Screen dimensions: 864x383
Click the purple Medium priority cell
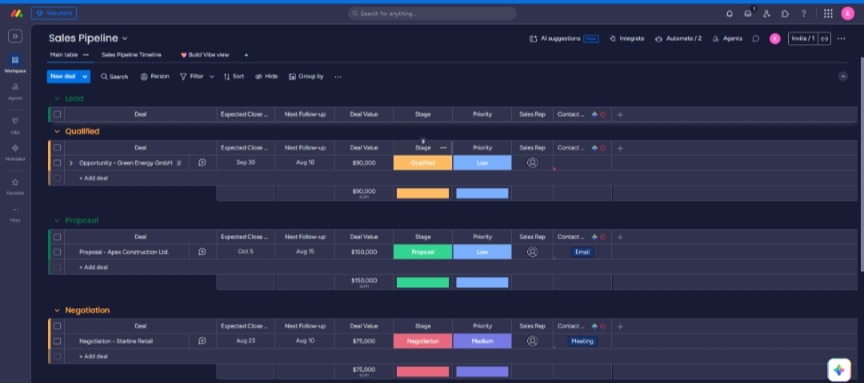(482, 341)
